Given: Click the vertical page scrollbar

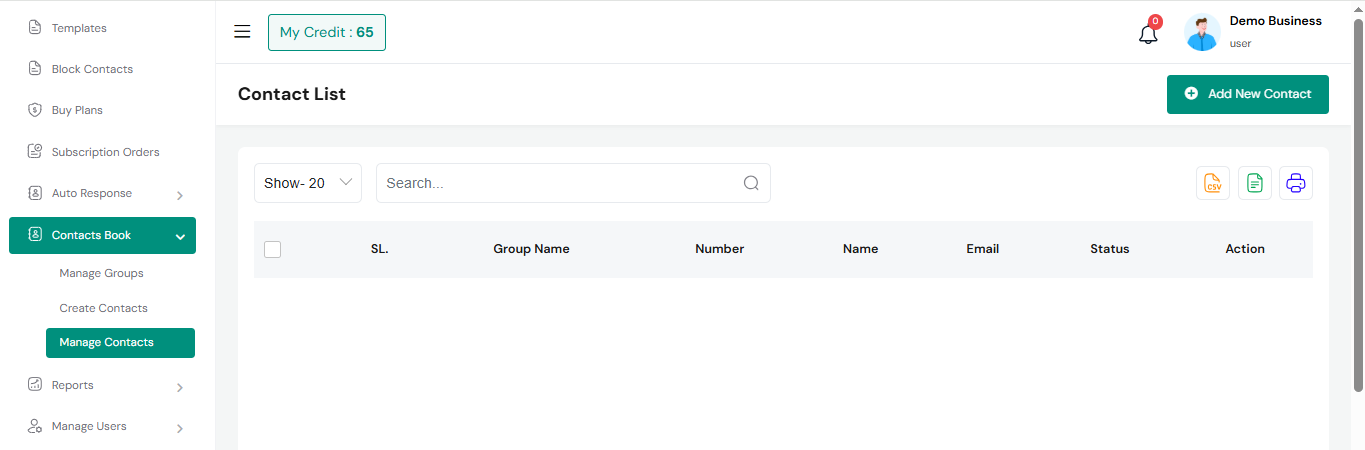Looking at the screenshot, I should [x=1357, y=200].
